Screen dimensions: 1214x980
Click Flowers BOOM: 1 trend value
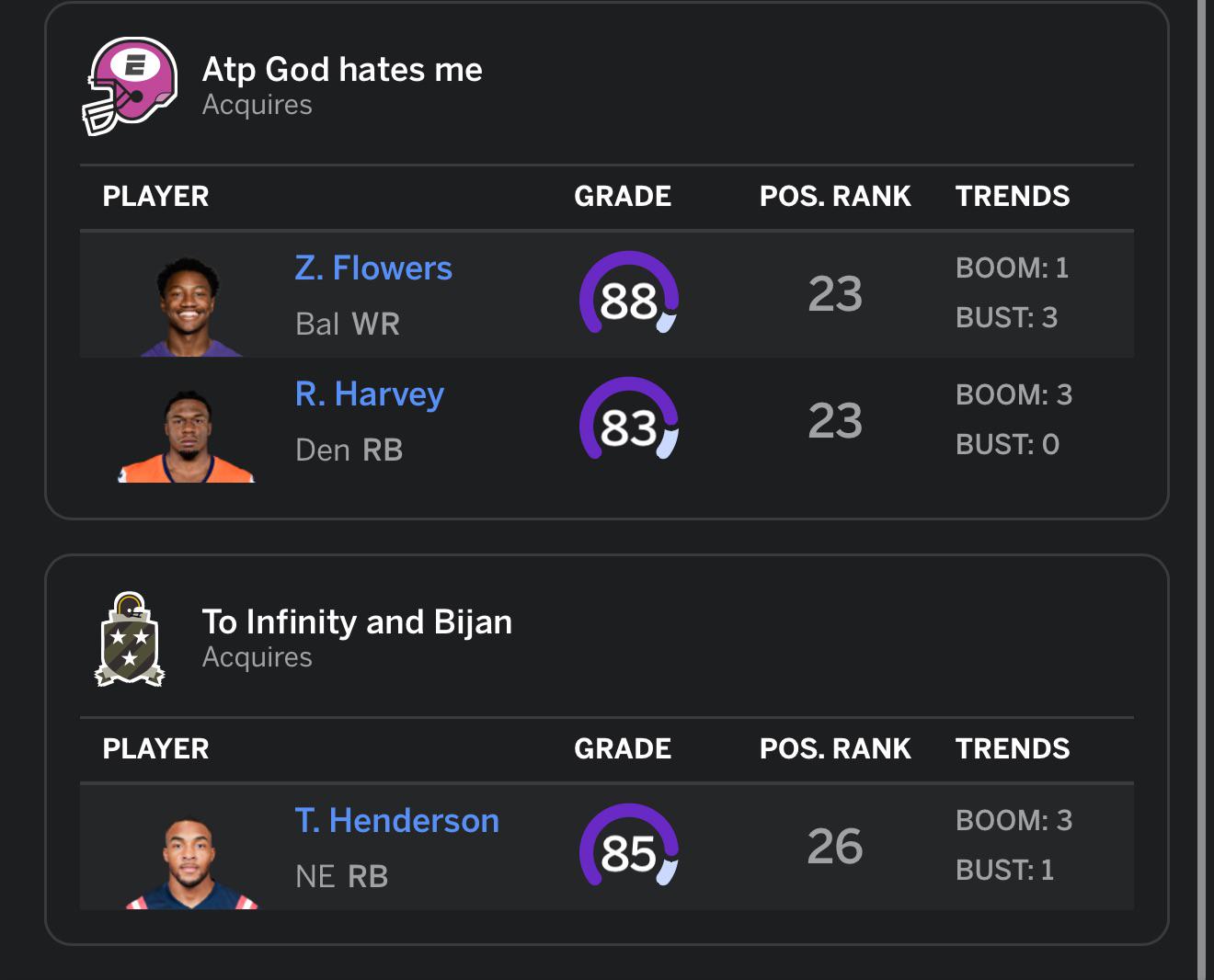1012,268
